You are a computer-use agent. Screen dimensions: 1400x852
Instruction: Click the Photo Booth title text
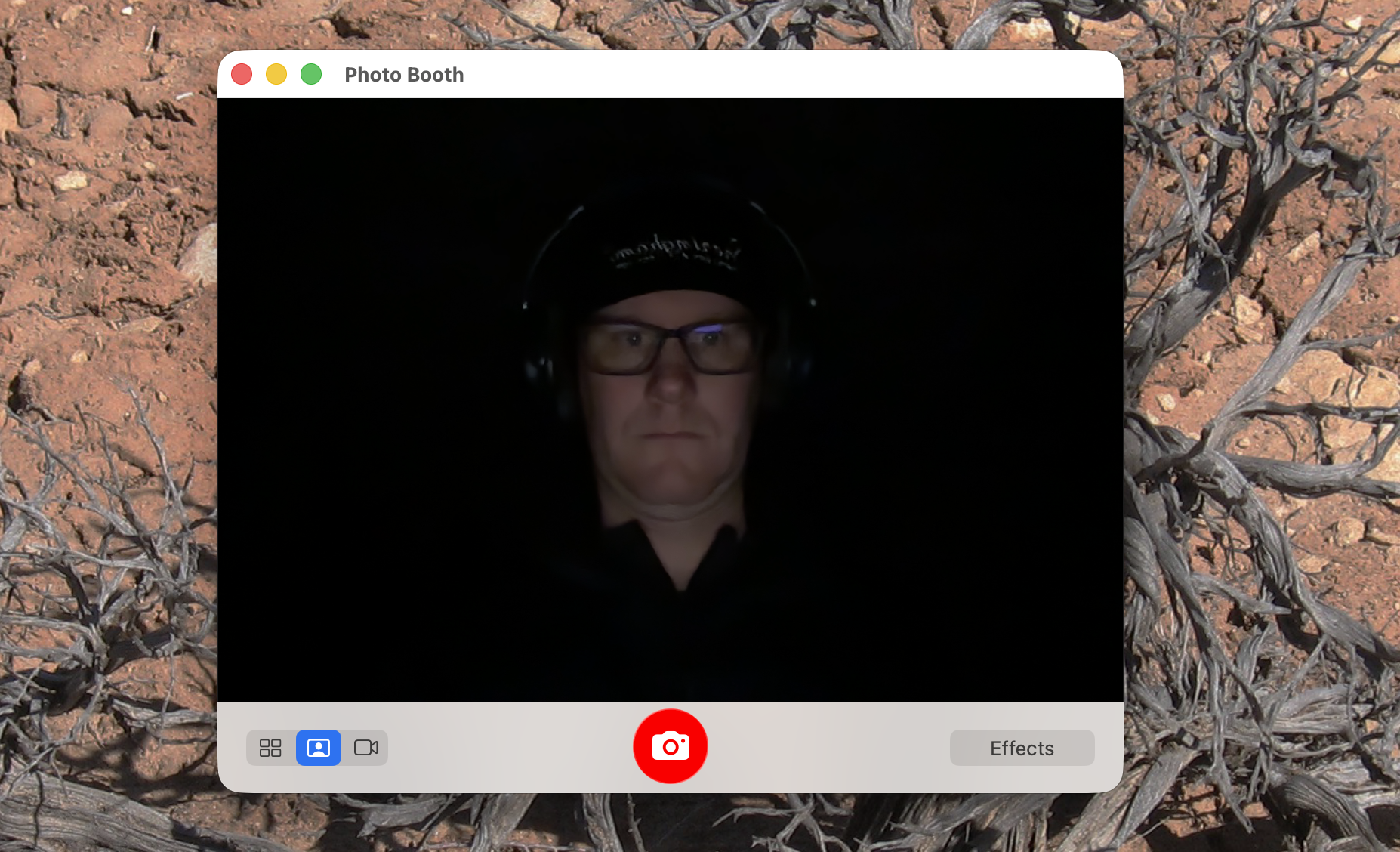coord(404,74)
